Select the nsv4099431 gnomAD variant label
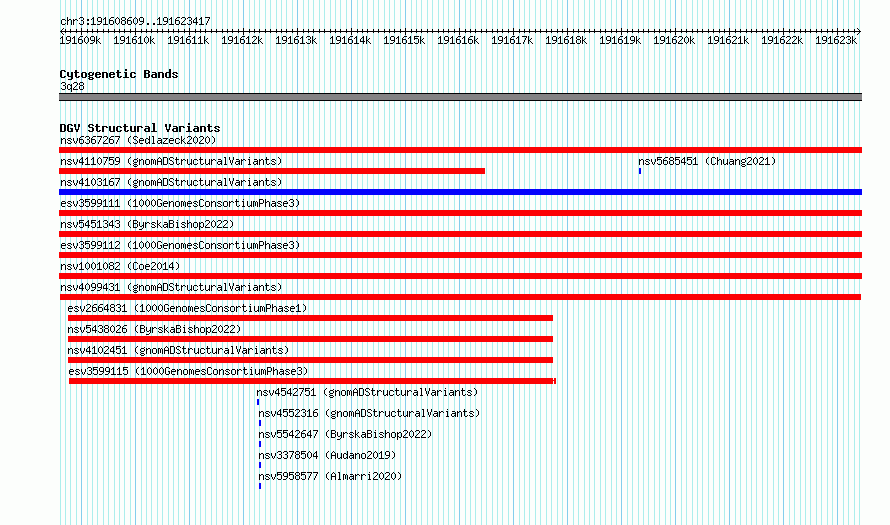Screen dimensions: 890x525 coord(171,287)
